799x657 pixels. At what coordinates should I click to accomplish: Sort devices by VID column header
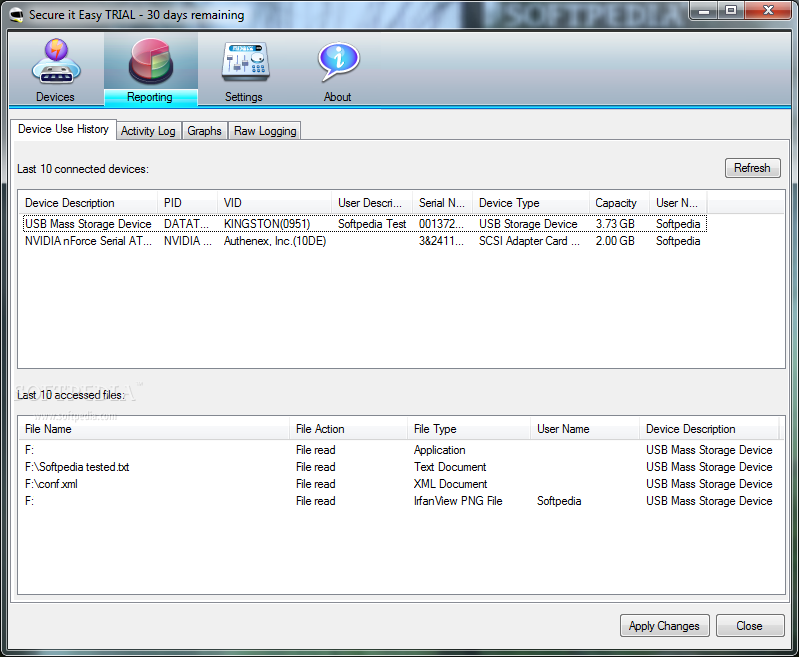pyautogui.click(x=275, y=203)
